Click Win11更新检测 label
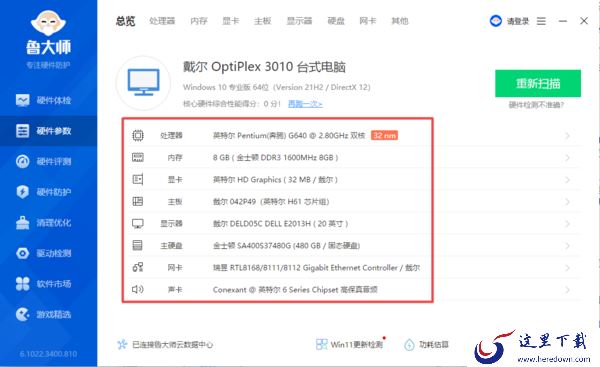Screen dimensions: 600x367 click(357, 344)
